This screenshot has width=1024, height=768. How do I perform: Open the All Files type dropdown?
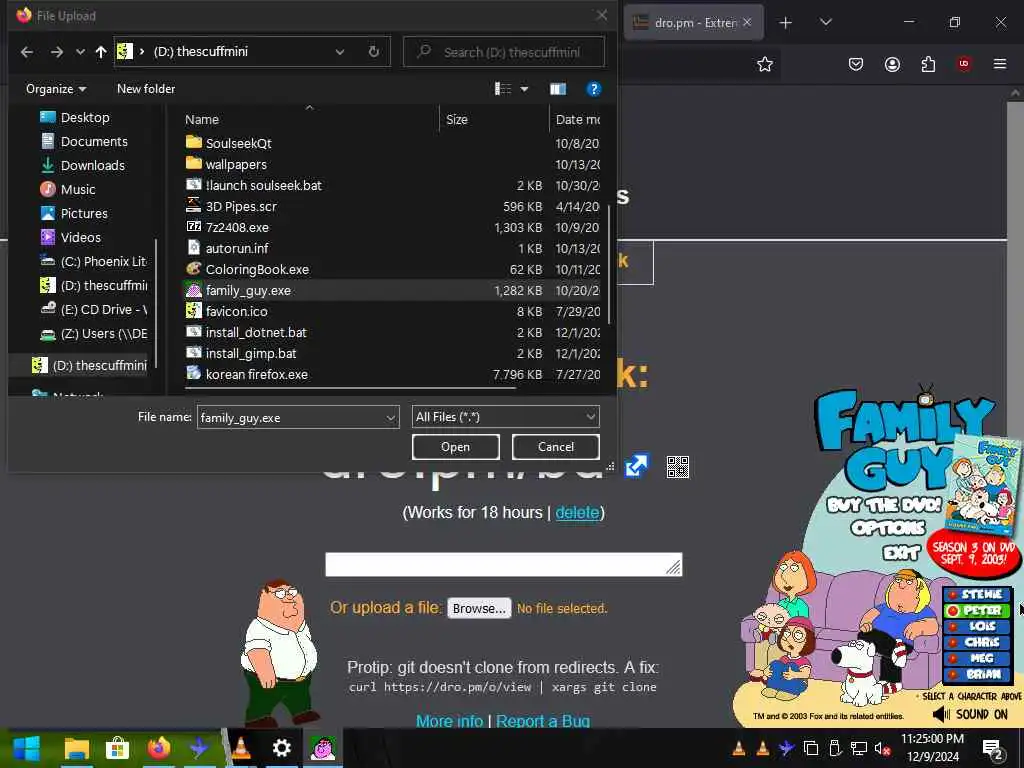pyautogui.click(x=505, y=417)
